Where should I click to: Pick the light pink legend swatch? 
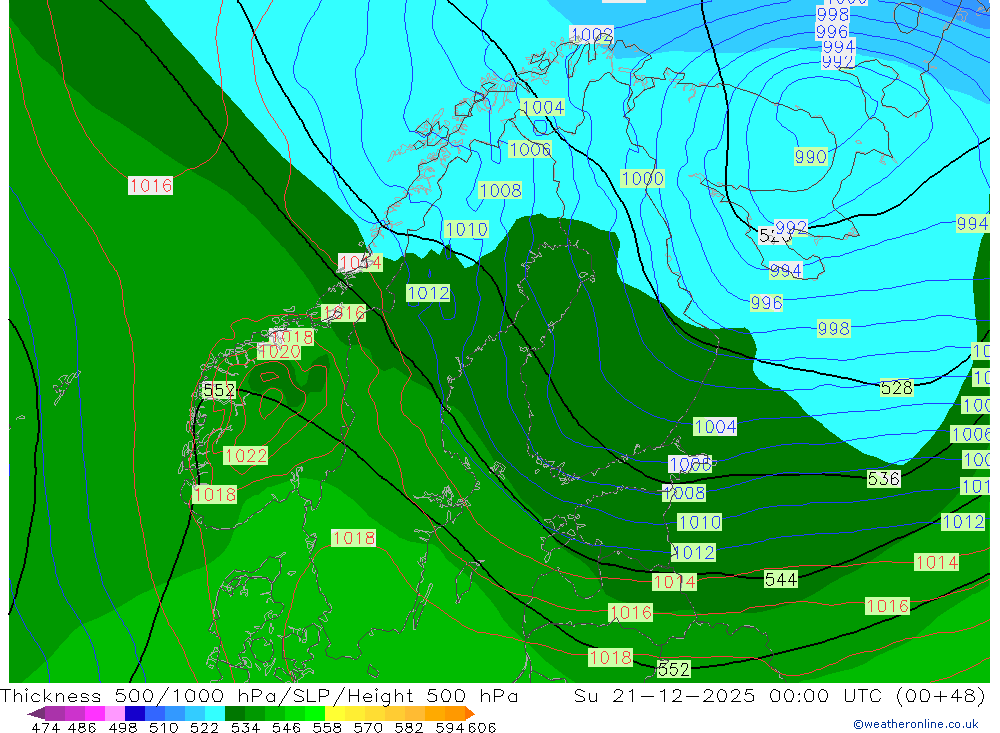click(x=115, y=713)
